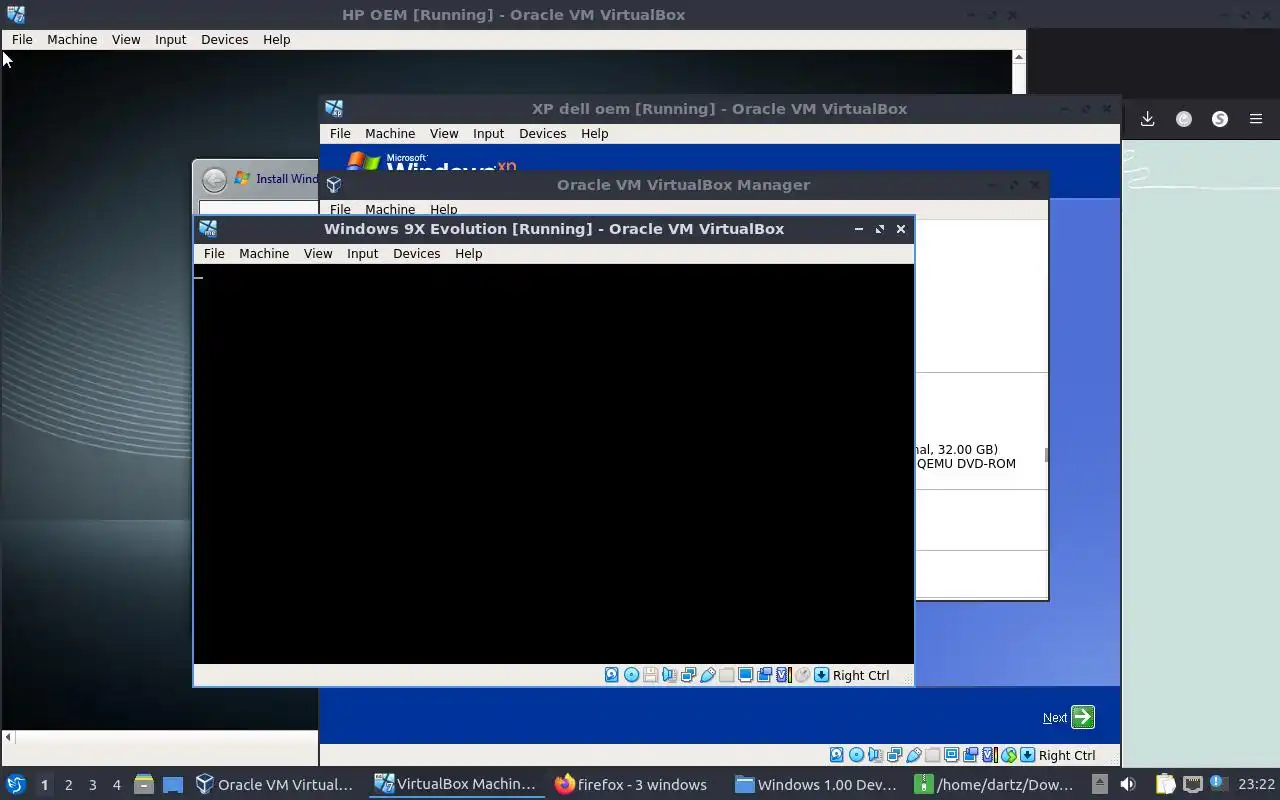Click USB indicator in Windows 9X Evolution status bar

tap(707, 675)
